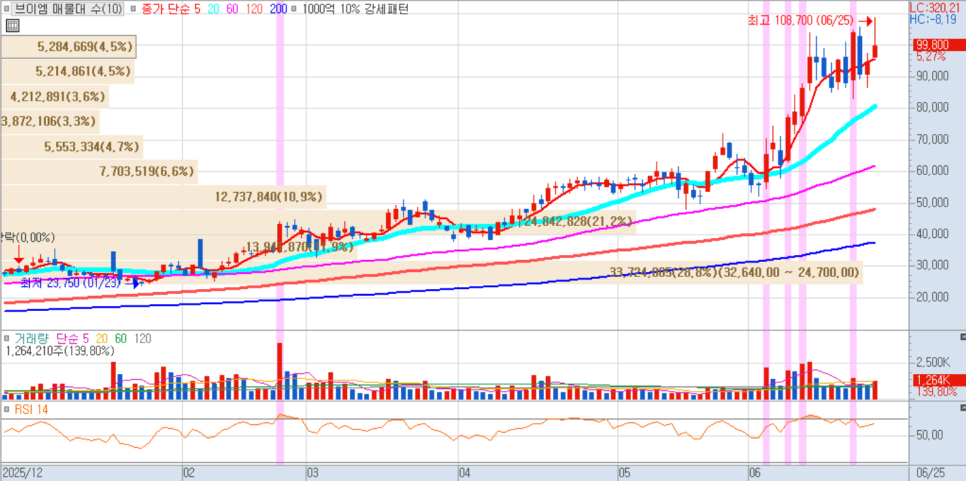Click the 60,000 price axis label
This screenshot has width=966, height=481.
coord(932,171)
